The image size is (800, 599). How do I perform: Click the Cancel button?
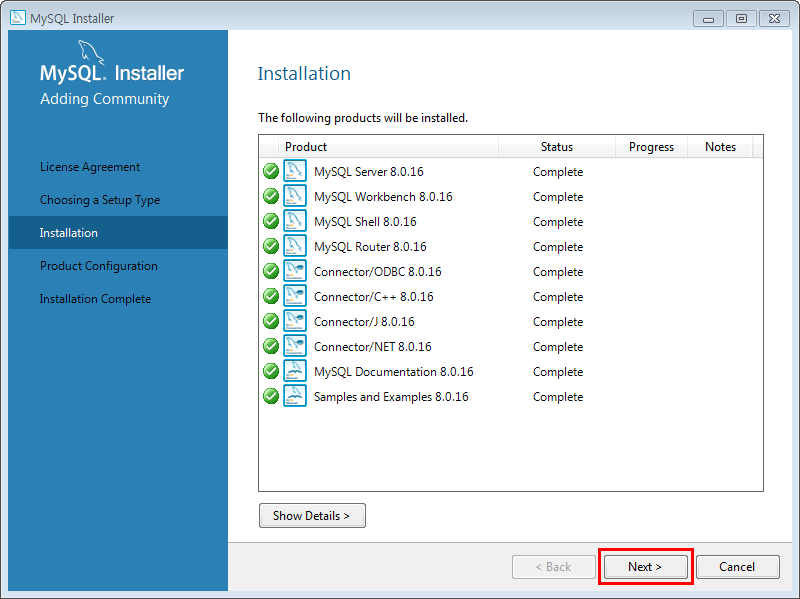737,567
